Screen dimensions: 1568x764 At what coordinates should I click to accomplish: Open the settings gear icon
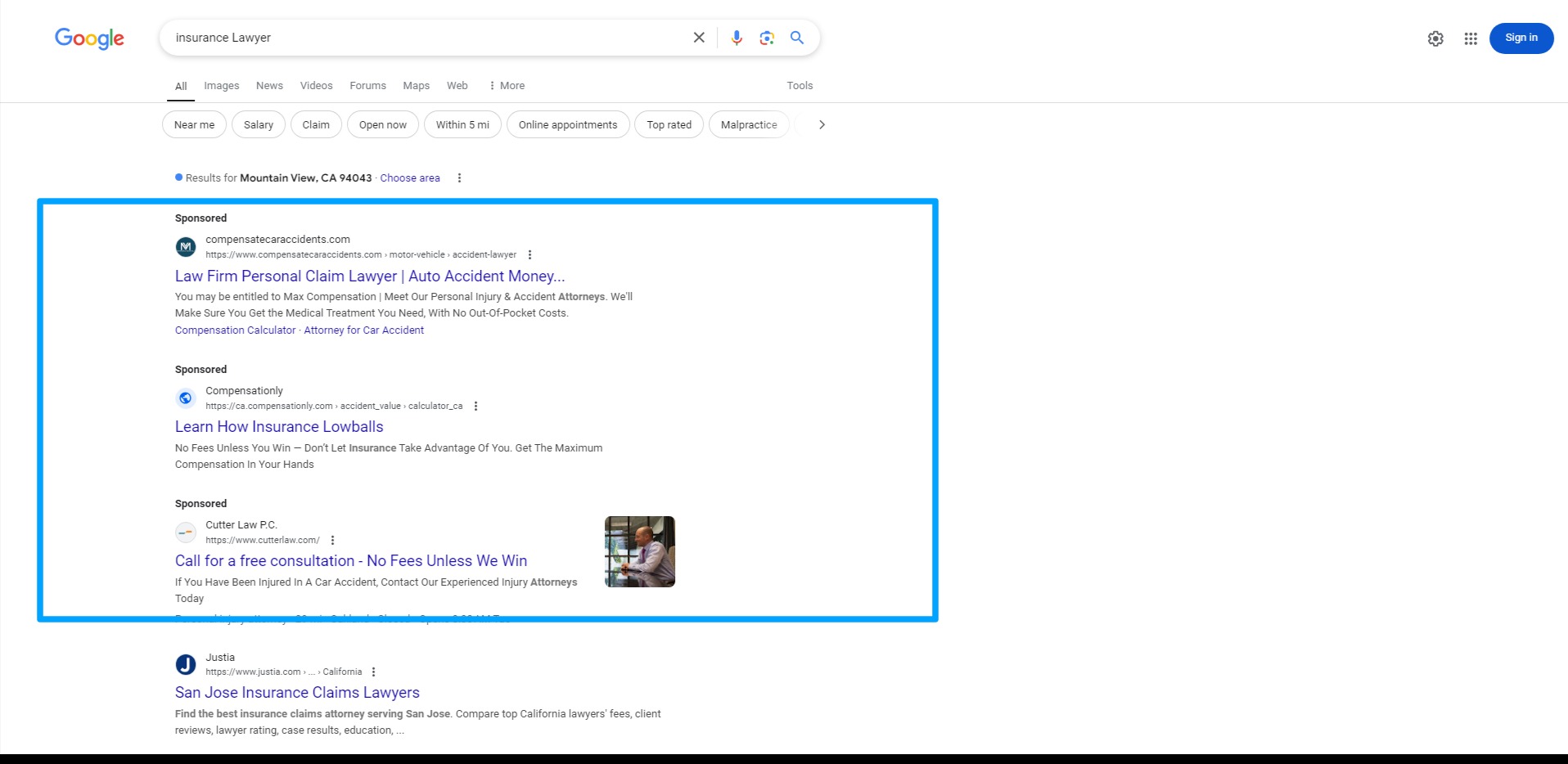pyautogui.click(x=1435, y=38)
